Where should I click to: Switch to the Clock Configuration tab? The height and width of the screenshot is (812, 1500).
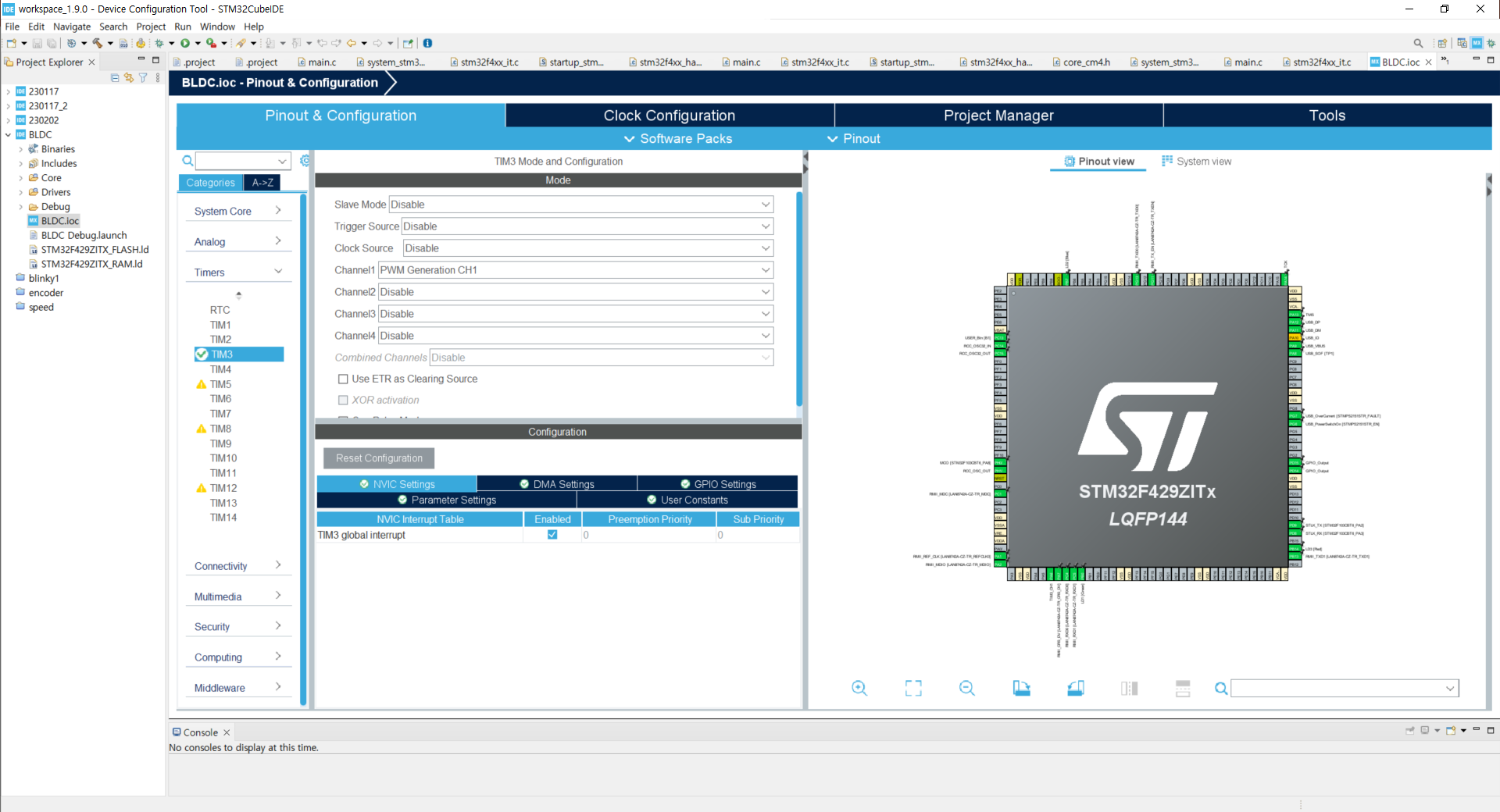[x=670, y=116]
